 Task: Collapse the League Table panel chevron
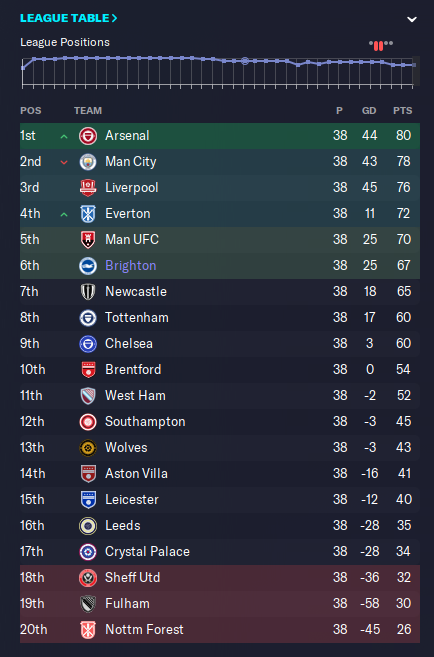coord(412,19)
